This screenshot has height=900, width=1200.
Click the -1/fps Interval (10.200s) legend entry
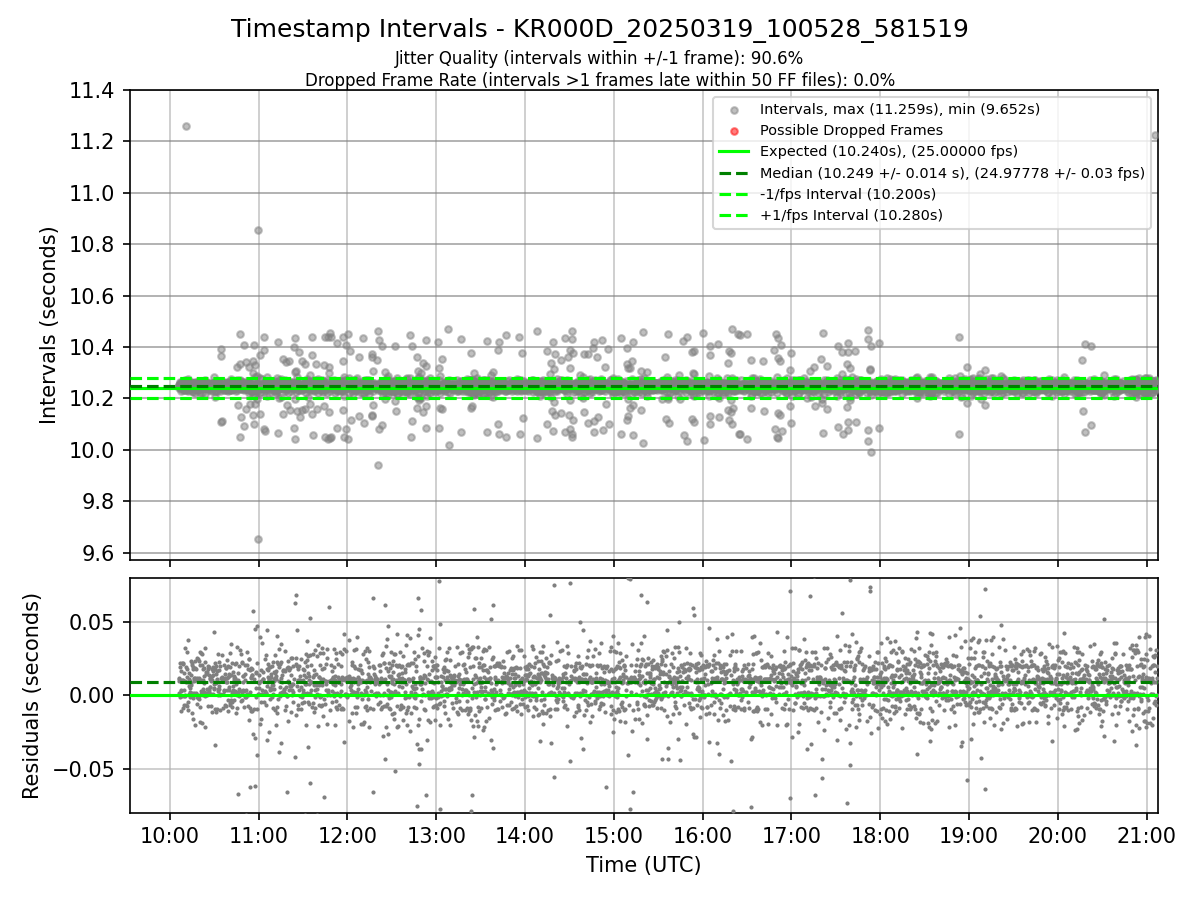[848, 193]
